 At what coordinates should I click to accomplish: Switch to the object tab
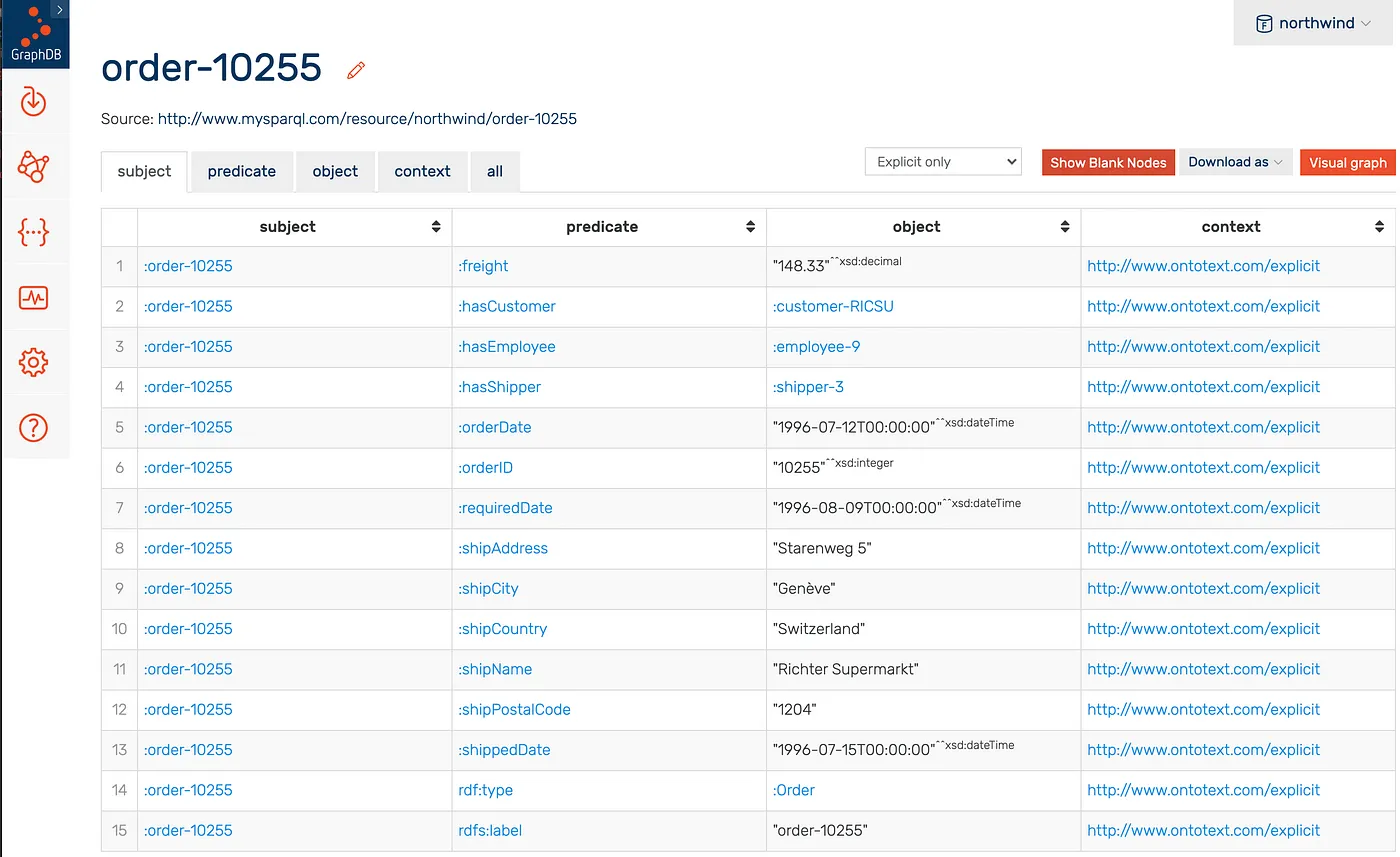click(335, 171)
